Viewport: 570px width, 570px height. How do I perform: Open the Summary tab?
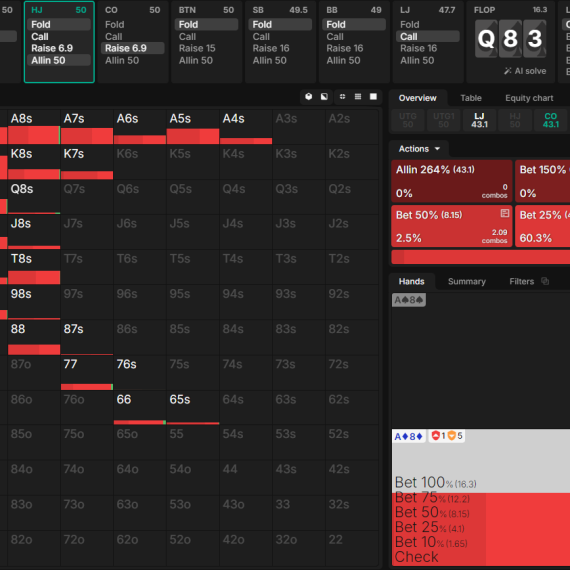[467, 281]
